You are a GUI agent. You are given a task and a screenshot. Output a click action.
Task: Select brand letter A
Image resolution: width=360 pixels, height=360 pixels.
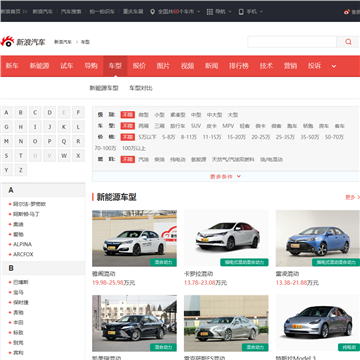point(6,113)
